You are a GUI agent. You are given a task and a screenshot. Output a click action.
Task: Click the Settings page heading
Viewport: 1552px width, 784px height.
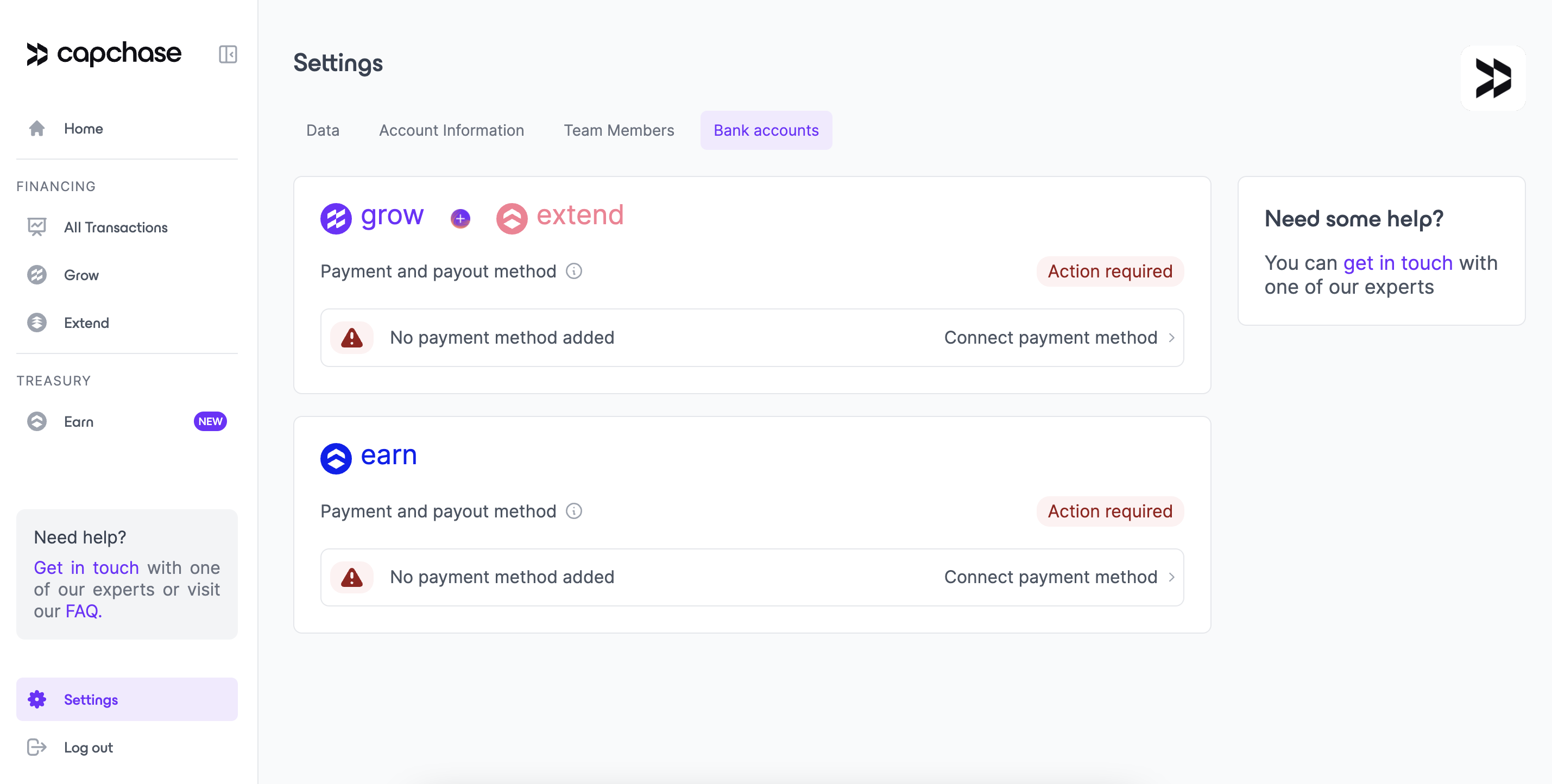tap(338, 62)
